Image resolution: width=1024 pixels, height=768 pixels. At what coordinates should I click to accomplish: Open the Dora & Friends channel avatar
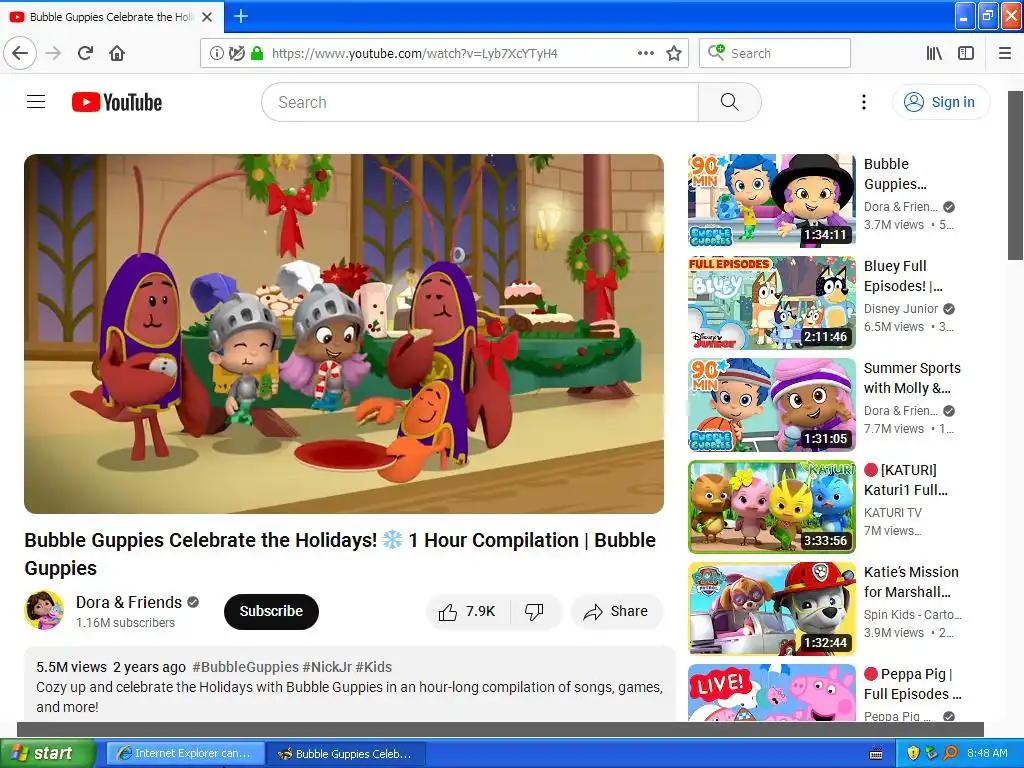pos(44,611)
